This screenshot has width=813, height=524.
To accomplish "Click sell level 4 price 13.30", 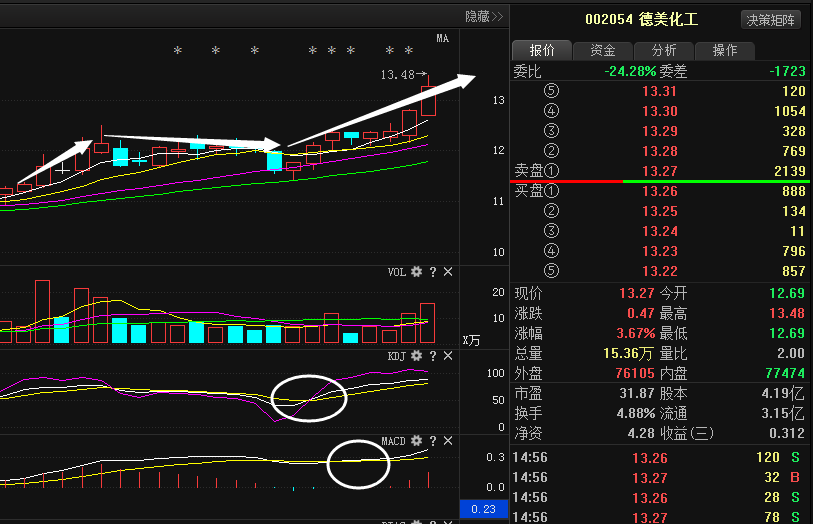I will (660, 111).
